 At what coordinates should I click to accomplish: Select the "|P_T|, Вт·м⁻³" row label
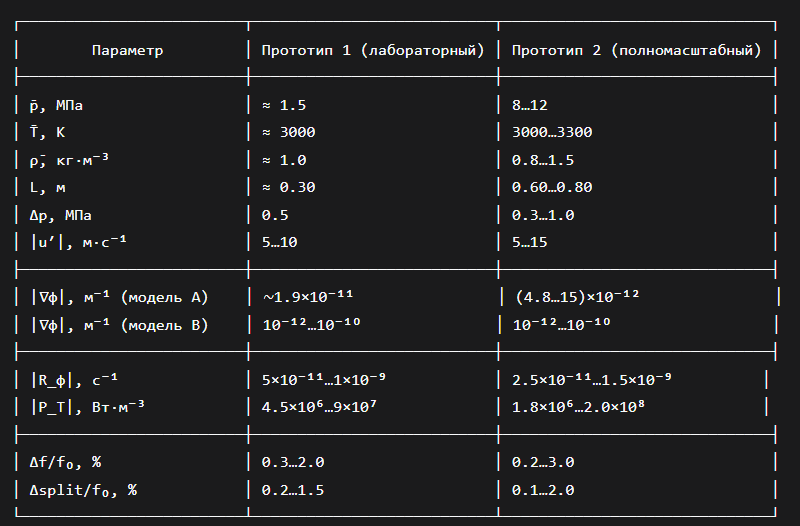89,406
